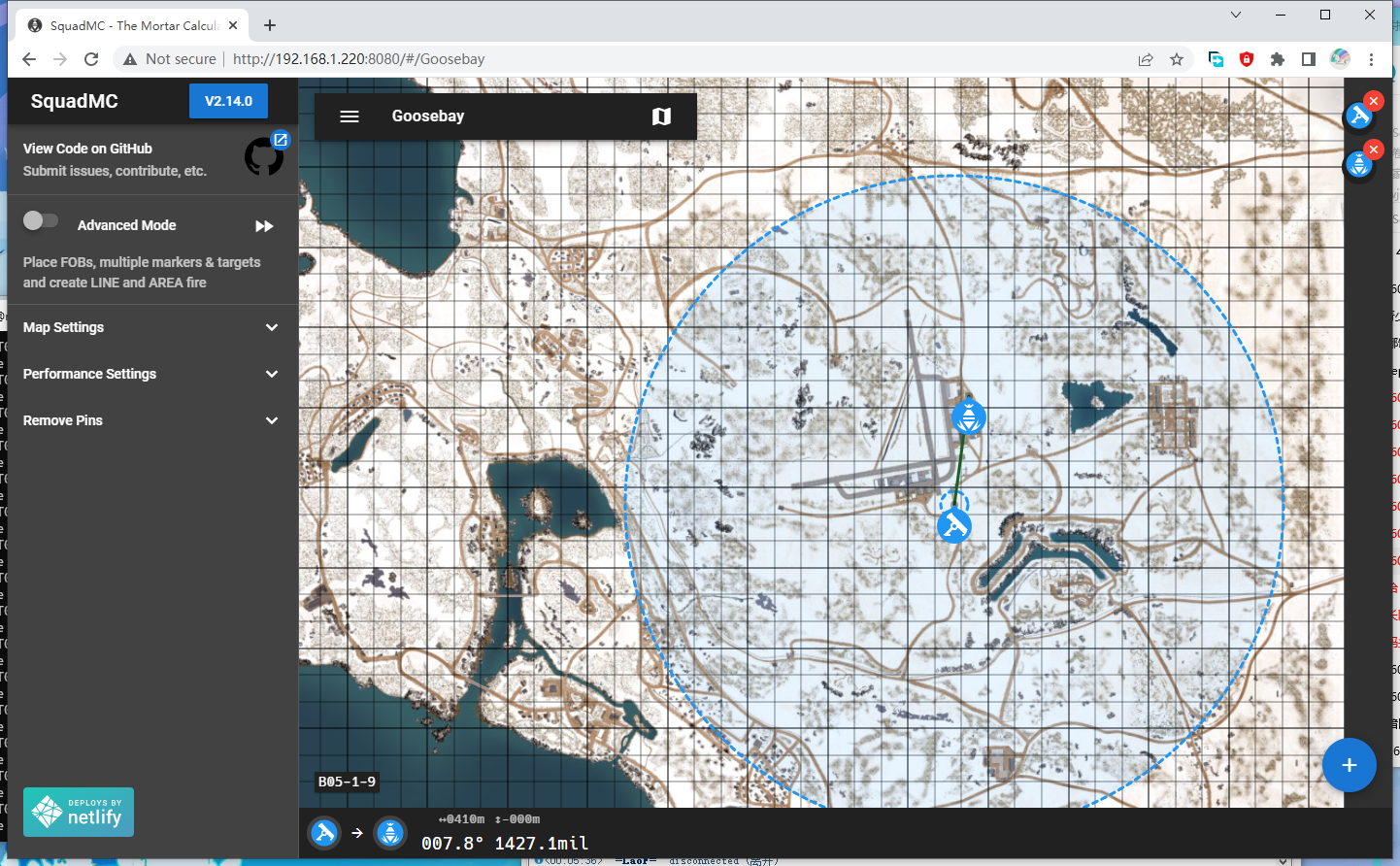
Task: Click the Not secure warning indicator
Action: (x=169, y=59)
